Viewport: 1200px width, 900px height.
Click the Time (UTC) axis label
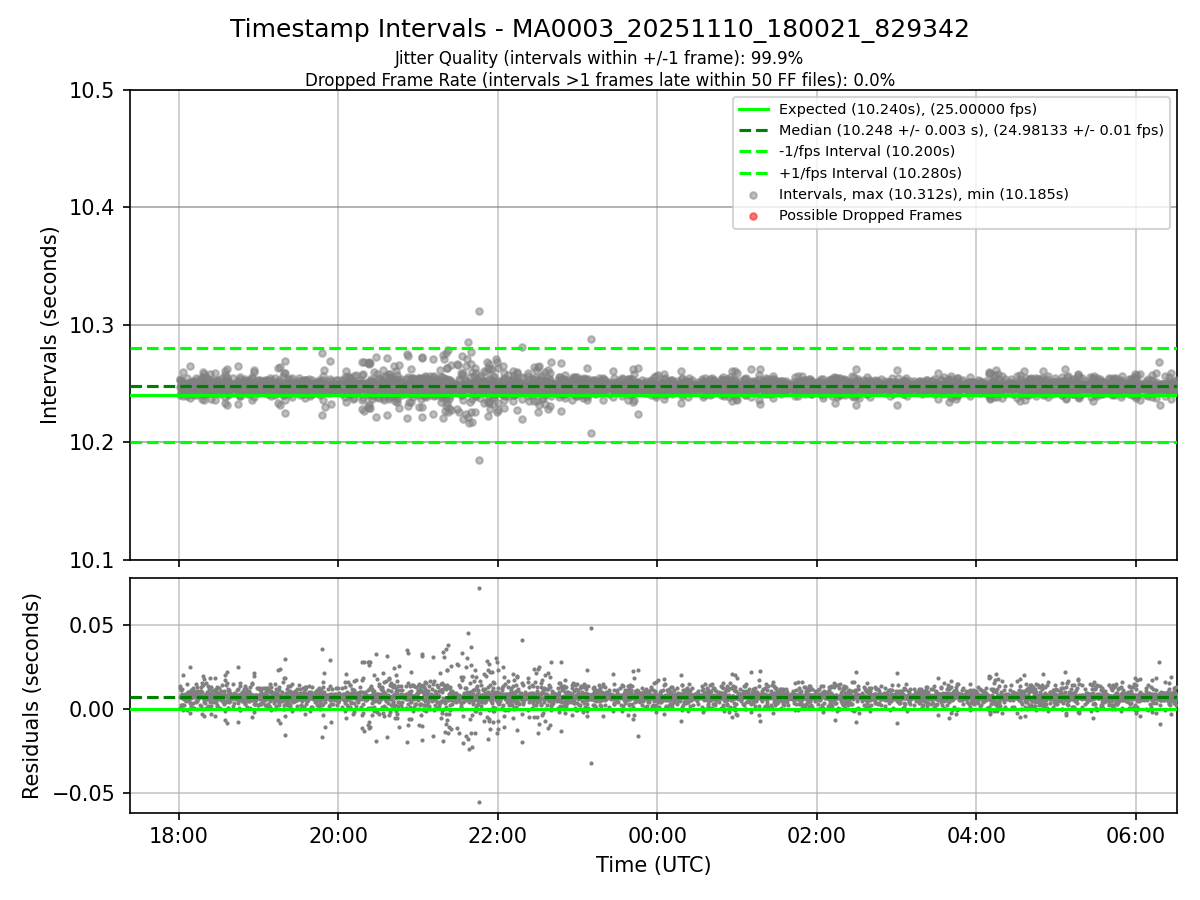pyautogui.click(x=653, y=865)
